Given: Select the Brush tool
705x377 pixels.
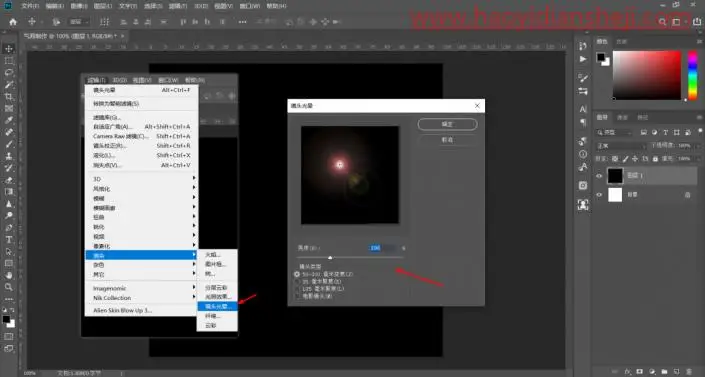Looking at the screenshot, I should [x=9, y=144].
